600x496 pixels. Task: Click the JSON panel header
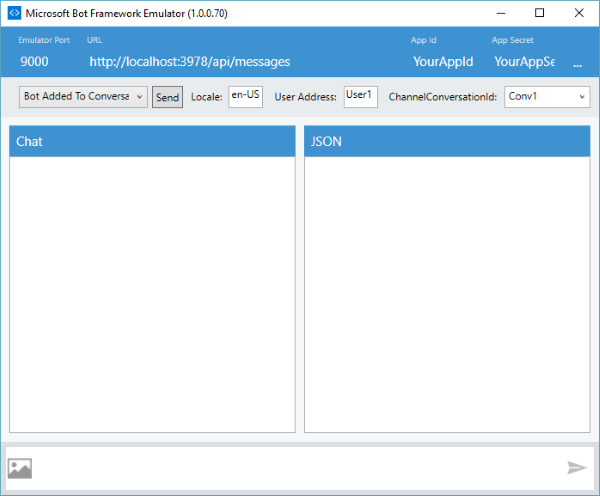click(x=447, y=141)
